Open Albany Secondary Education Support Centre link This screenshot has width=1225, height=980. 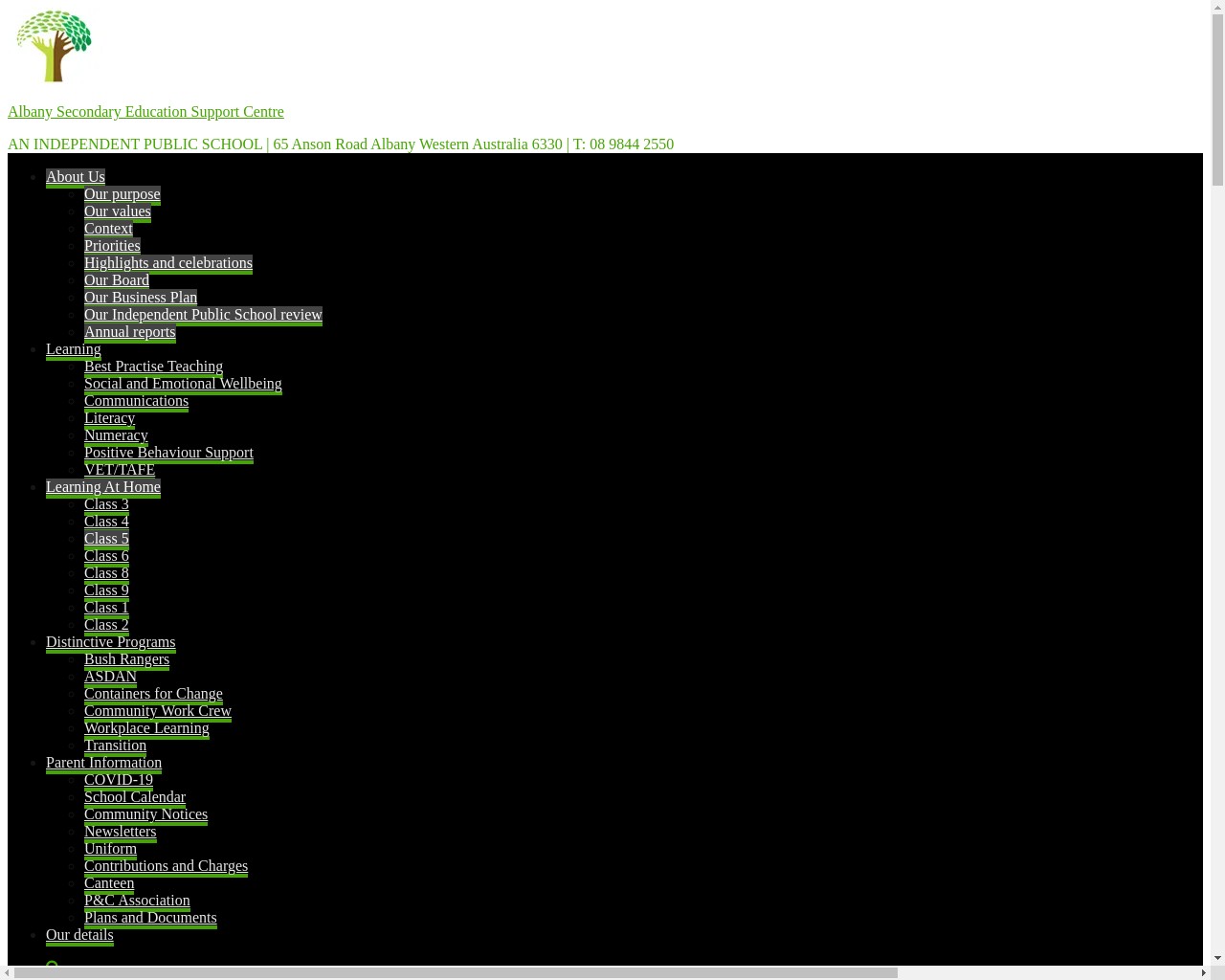tap(145, 112)
